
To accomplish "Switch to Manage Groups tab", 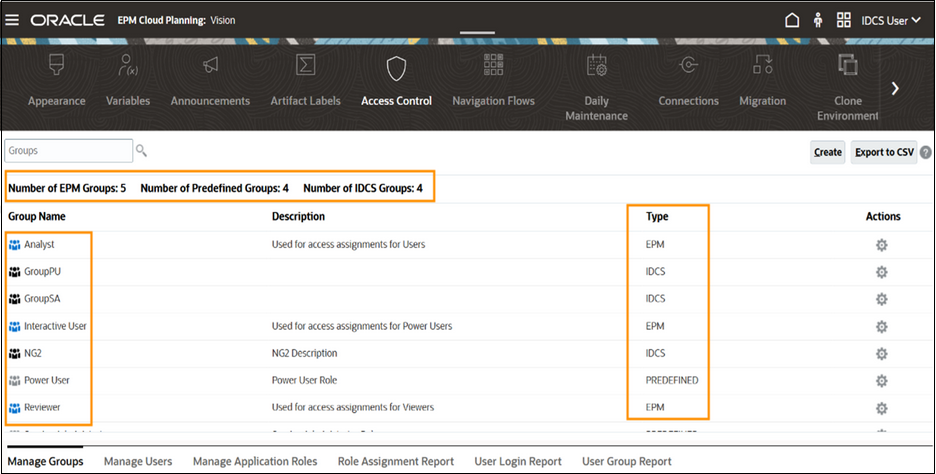I will [x=45, y=461].
